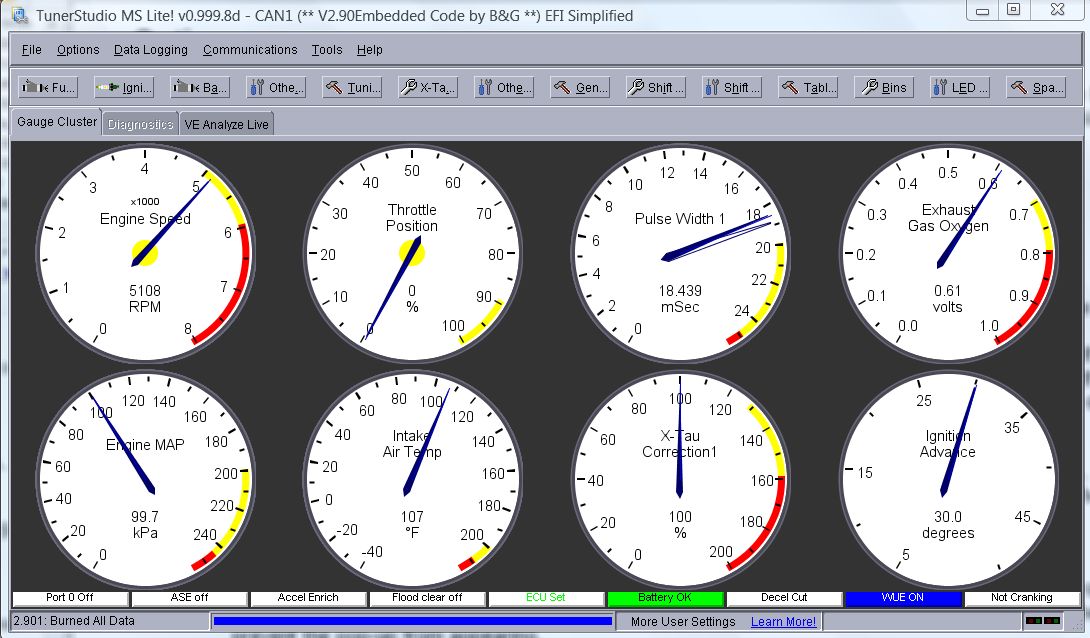
Task: Open the X-Tau wrench toolbar icon
Action: [428, 87]
